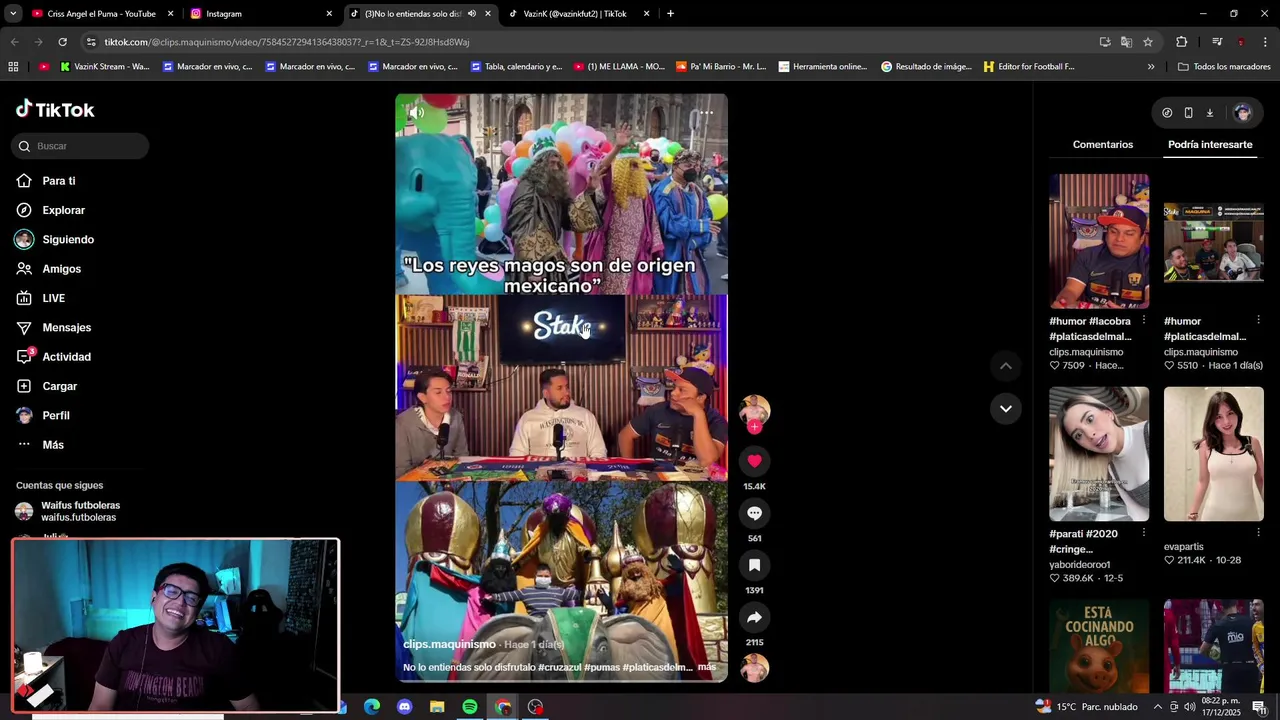Follow creator via red plus badge
The width and height of the screenshot is (1280, 720).
tap(754, 427)
